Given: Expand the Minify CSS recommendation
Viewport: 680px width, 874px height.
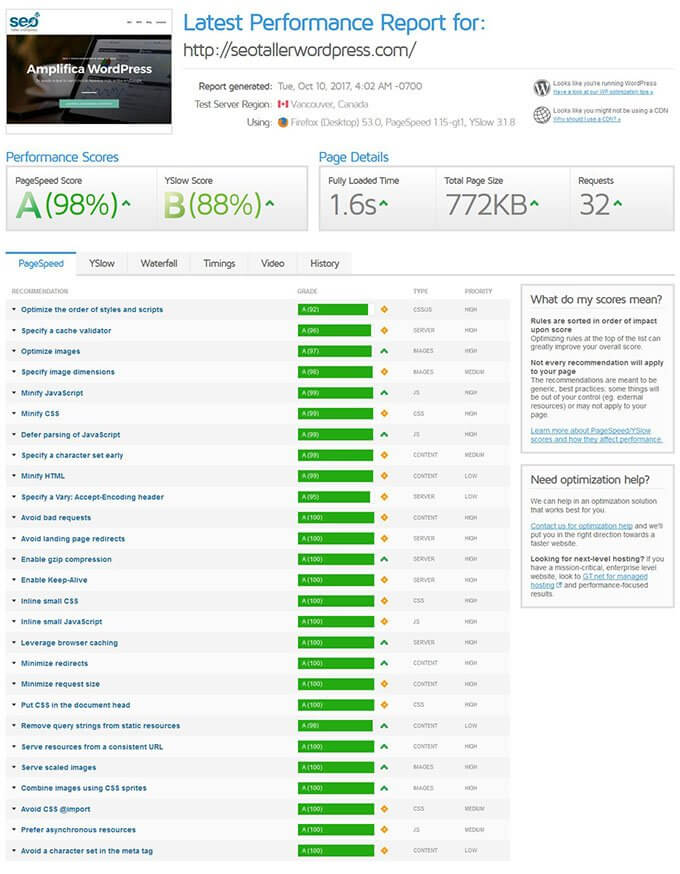Looking at the screenshot, I should click(x=14, y=414).
